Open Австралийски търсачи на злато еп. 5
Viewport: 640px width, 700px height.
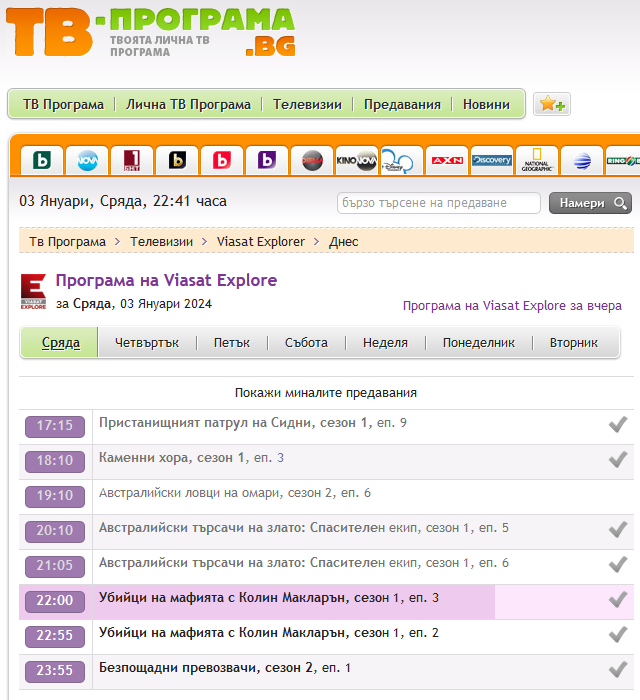[303, 528]
